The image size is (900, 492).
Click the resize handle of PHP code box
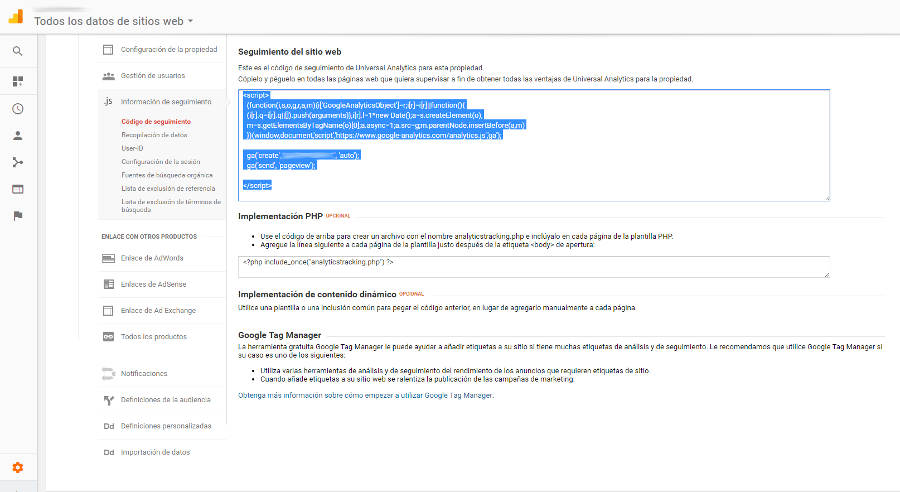(x=827, y=274)
